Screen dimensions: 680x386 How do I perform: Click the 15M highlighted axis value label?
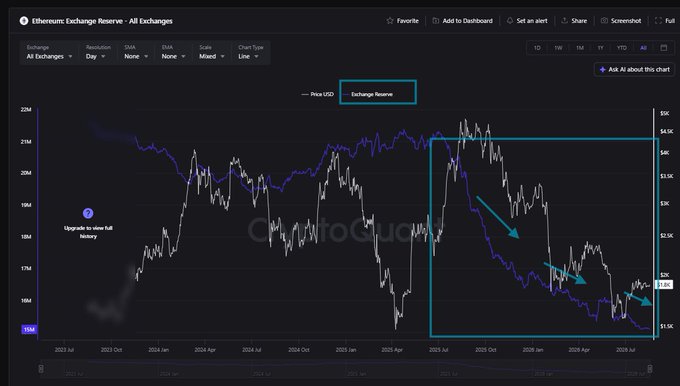(29, 330)
